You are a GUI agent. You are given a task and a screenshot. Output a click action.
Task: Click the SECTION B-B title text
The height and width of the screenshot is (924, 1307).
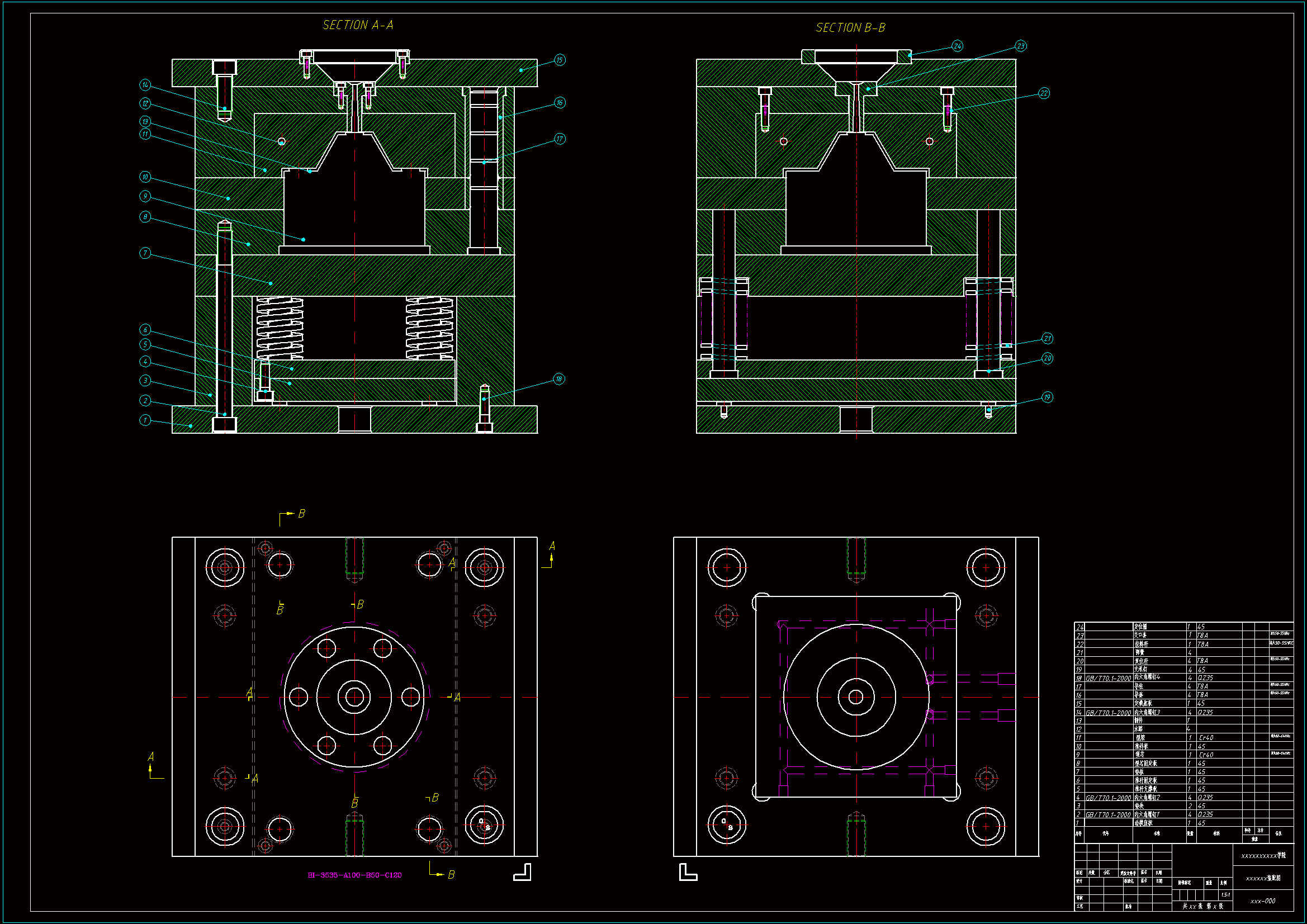[x=850, y=28]
